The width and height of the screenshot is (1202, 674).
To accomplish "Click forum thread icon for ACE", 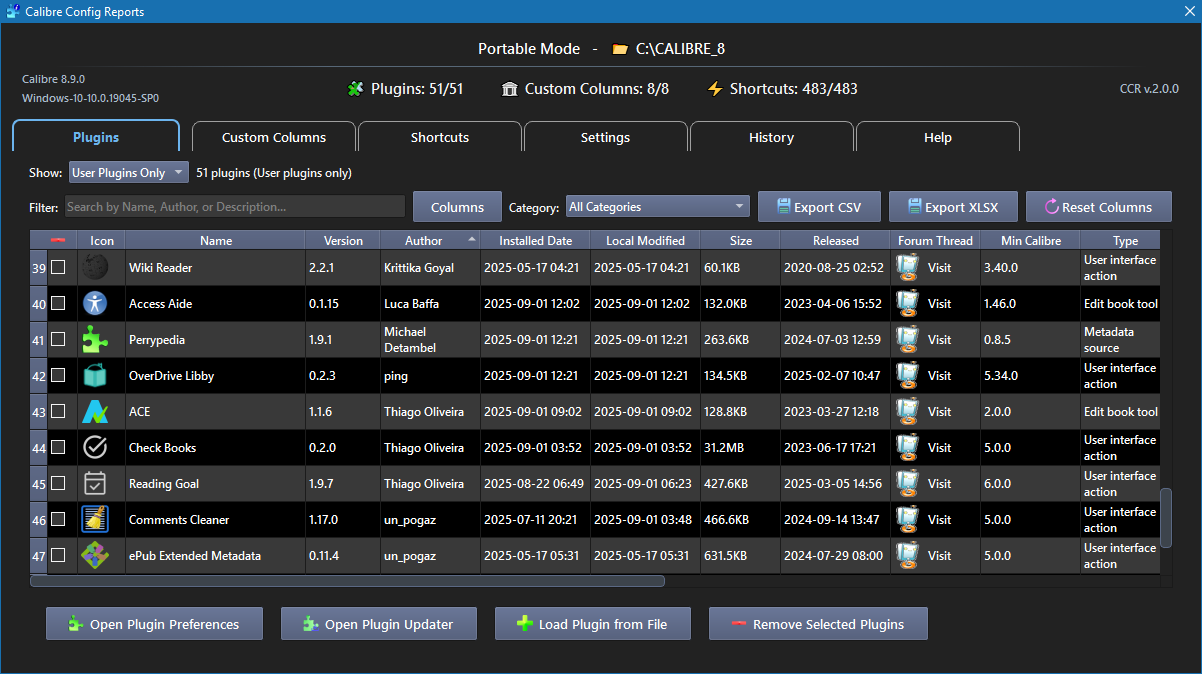I will (x=907, y=412).
